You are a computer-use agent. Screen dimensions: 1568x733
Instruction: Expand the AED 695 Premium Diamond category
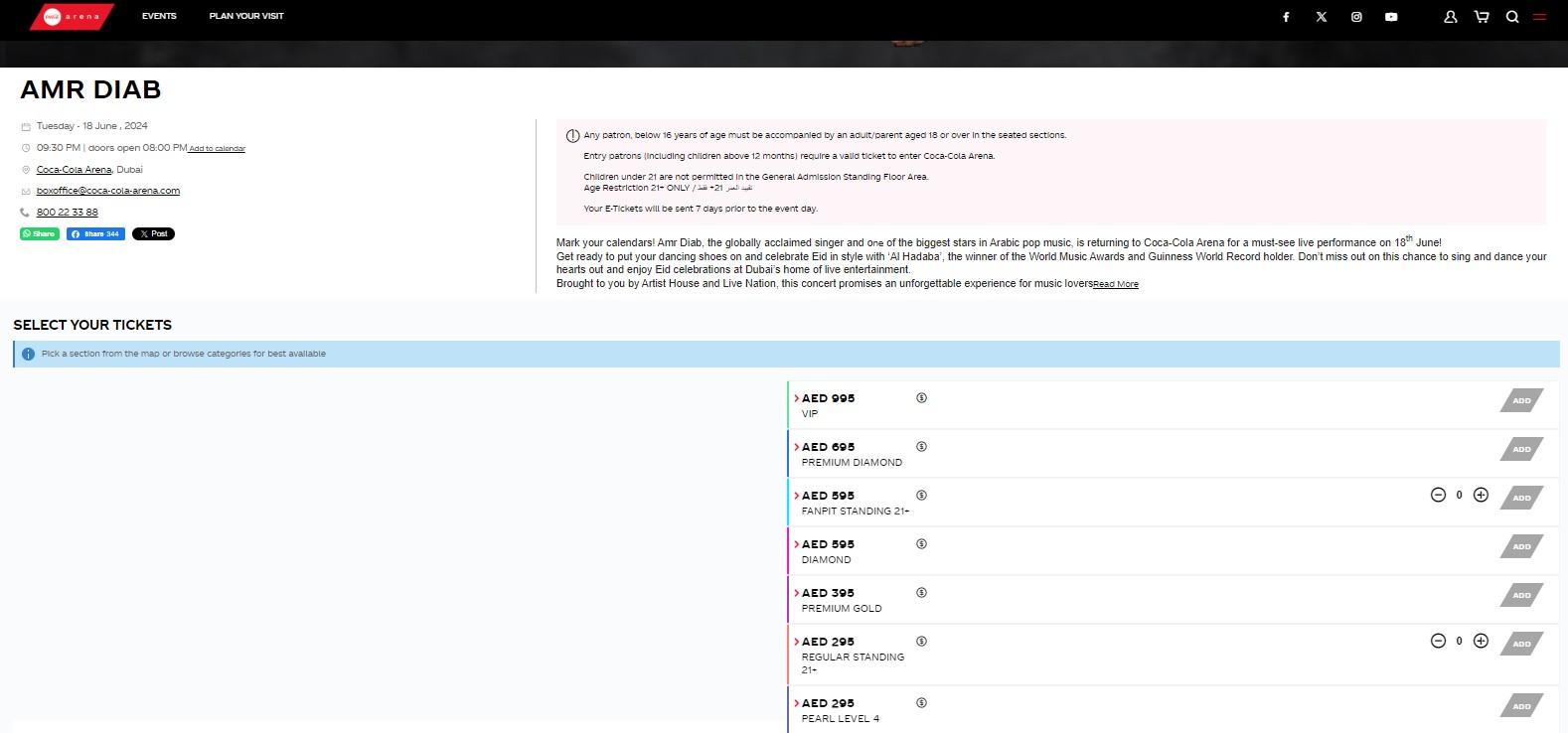click(x=797, y=447)
